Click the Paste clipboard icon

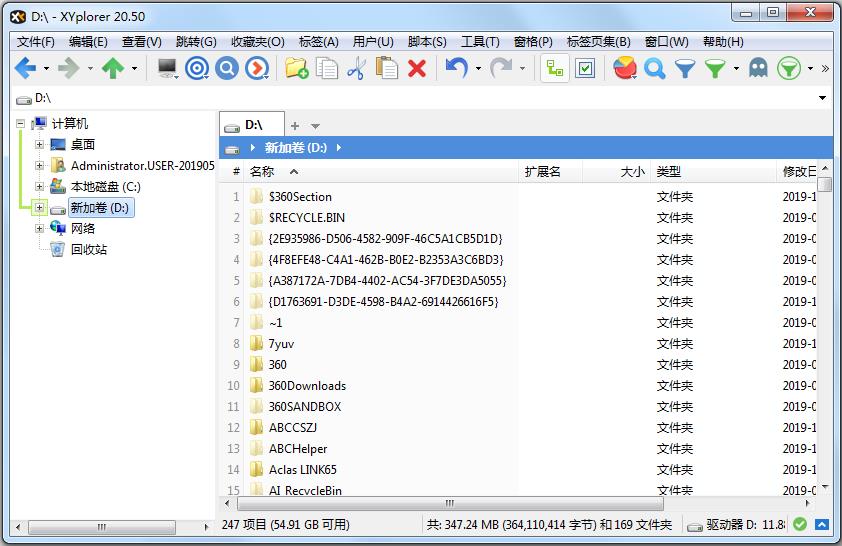click(387, 68)
